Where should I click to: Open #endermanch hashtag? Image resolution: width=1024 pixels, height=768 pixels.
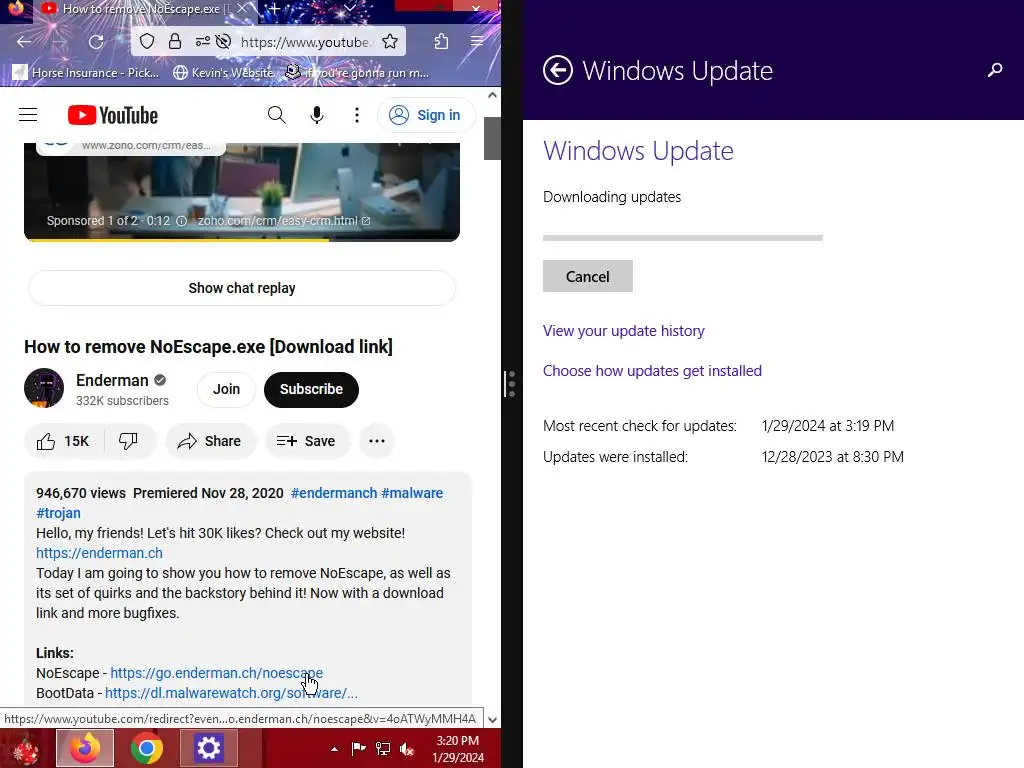pos(334,493)
